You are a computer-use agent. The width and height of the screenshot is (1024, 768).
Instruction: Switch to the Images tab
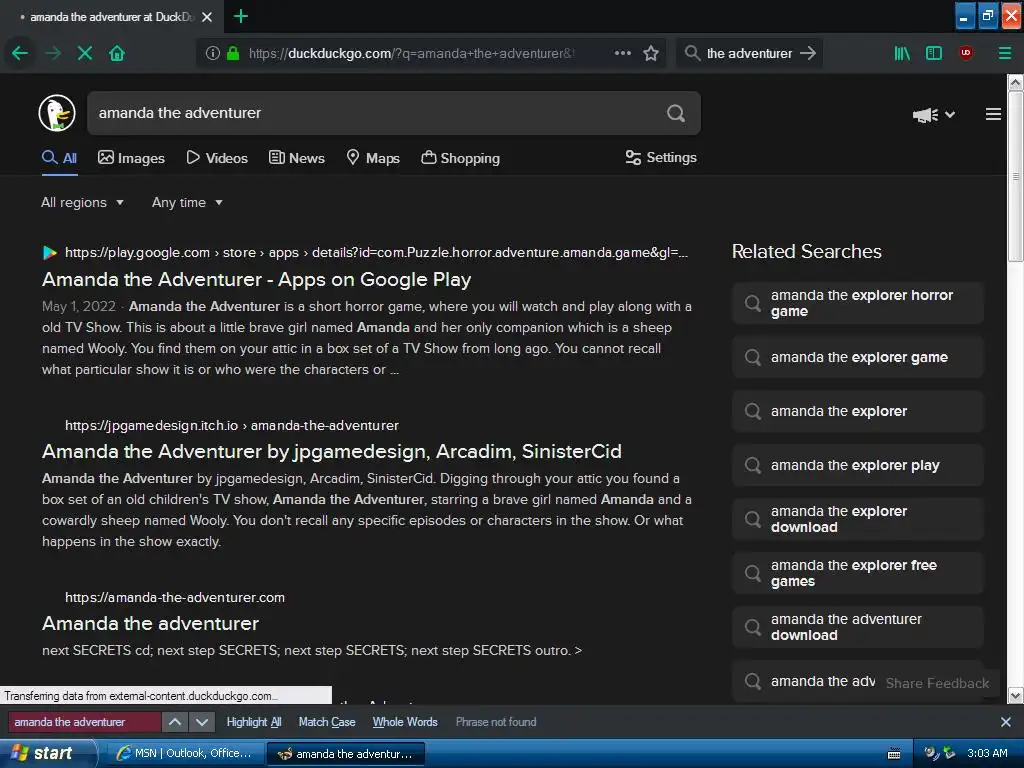coord(131,158)
